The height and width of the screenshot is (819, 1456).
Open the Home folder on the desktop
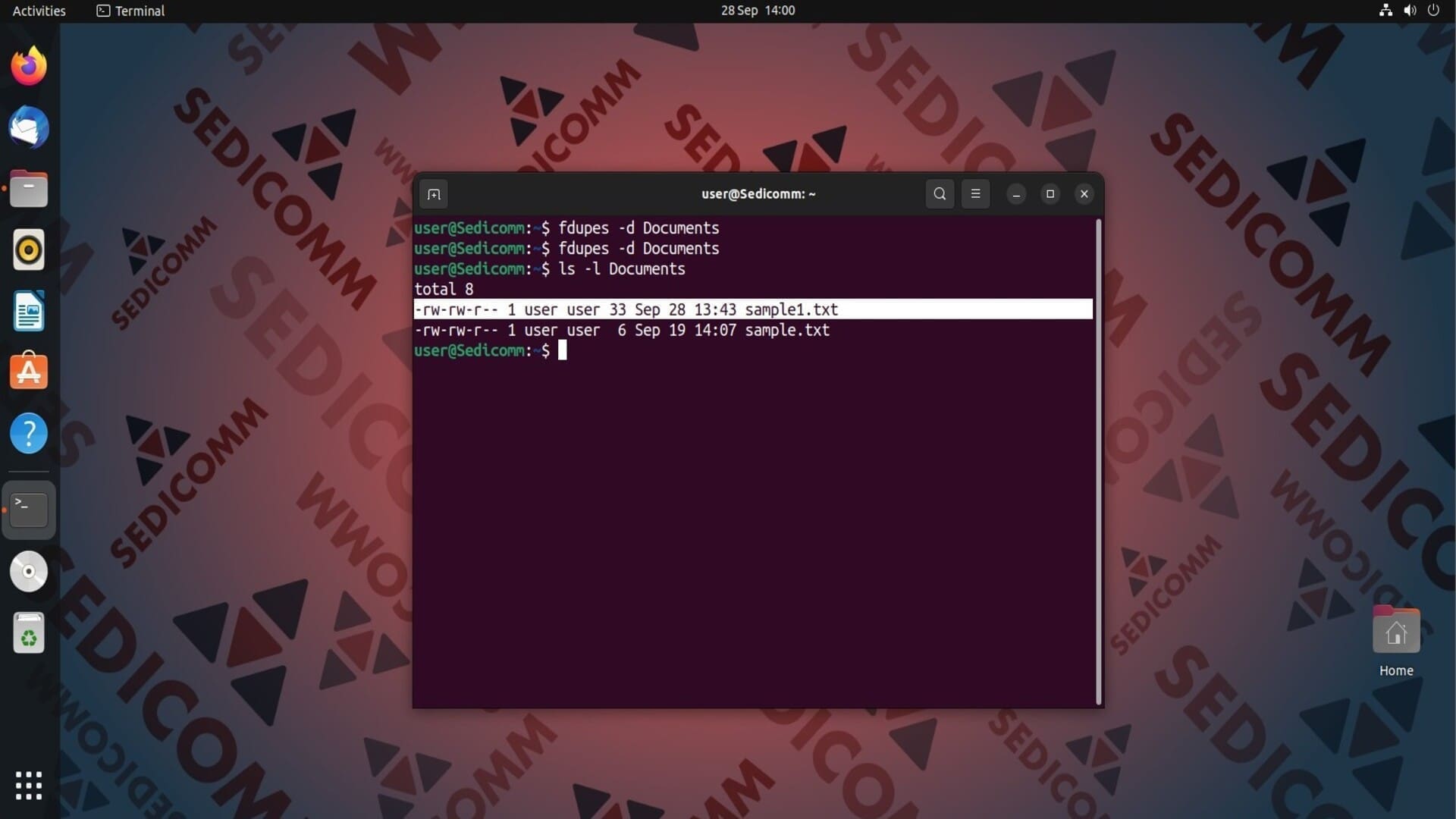click(1396, 641)
